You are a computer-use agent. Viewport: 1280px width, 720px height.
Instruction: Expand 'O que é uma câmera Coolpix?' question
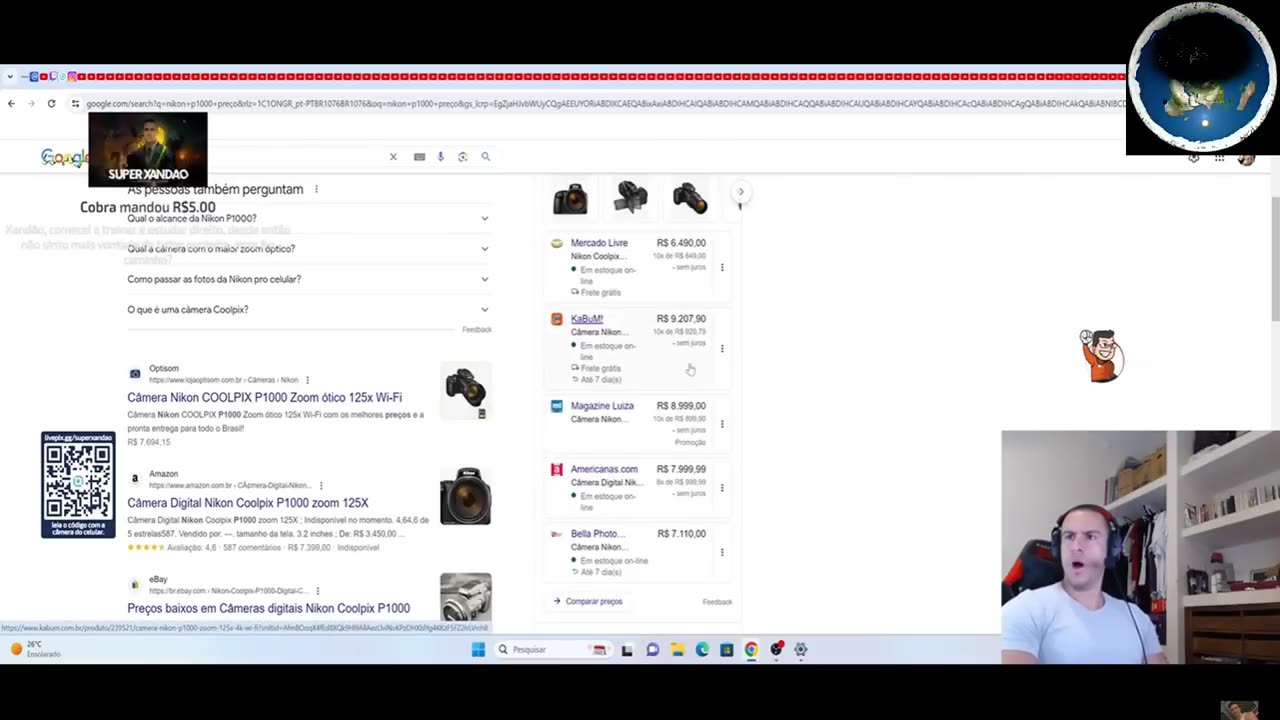308,310
